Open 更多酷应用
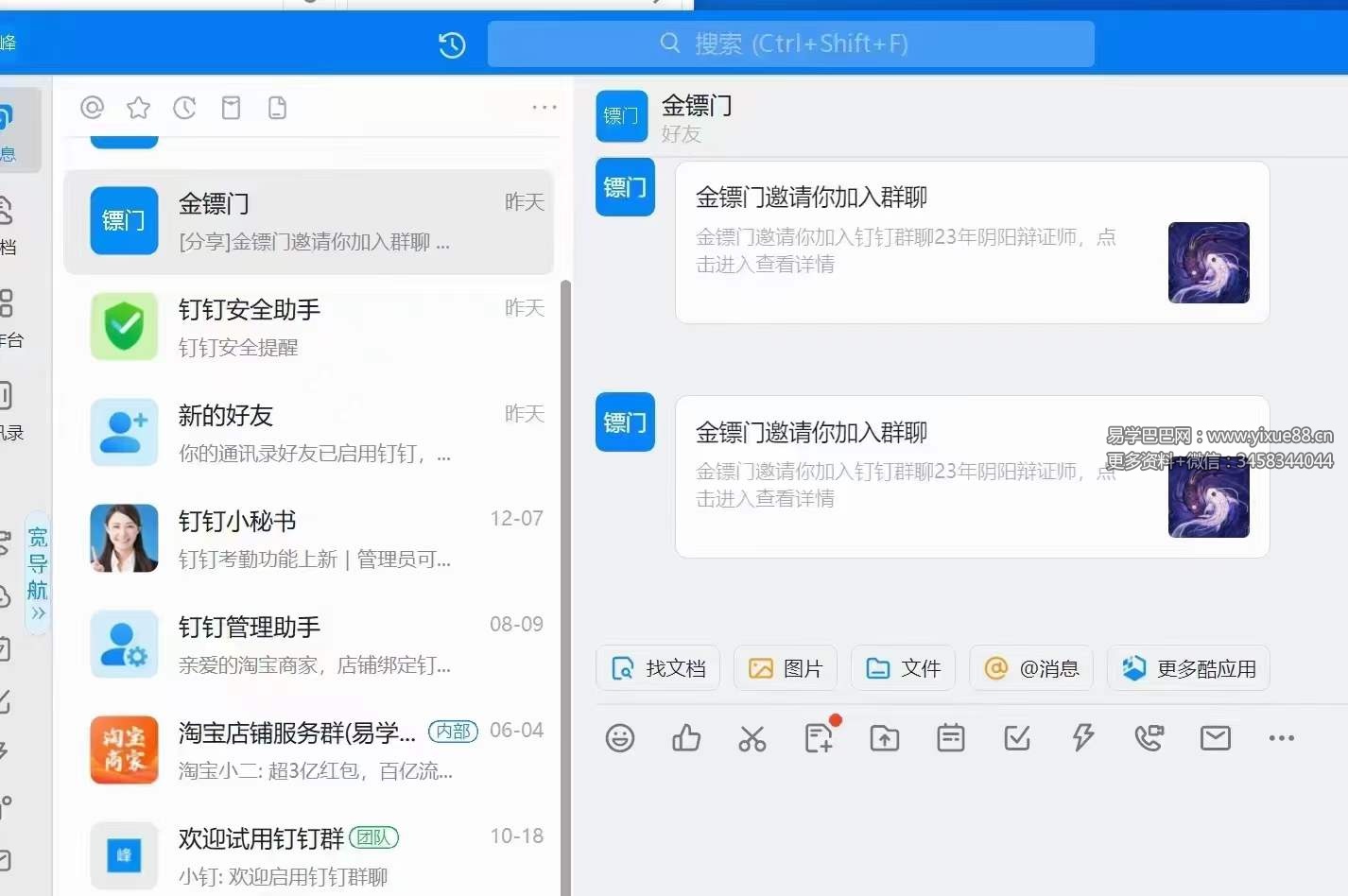The width and height of the screenshot is (1348, 896). pyautogui.click(x=1188, y=668)
